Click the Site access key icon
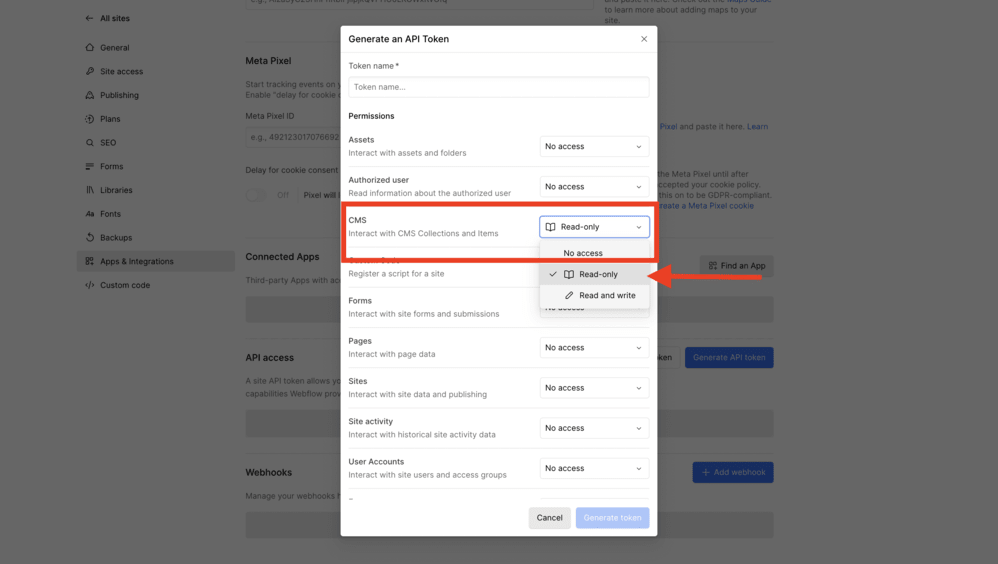998x564 pixels. tap(90, 71)
